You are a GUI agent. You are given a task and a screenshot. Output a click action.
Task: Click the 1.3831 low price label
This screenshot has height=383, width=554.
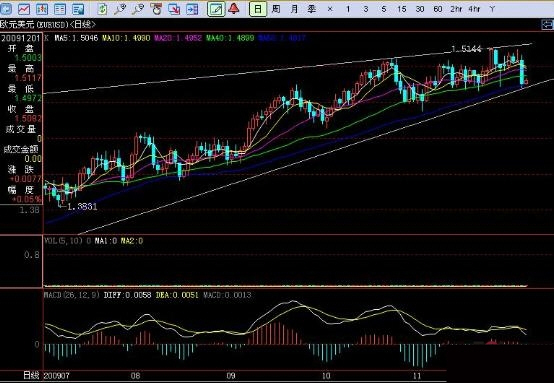point(82,206)
